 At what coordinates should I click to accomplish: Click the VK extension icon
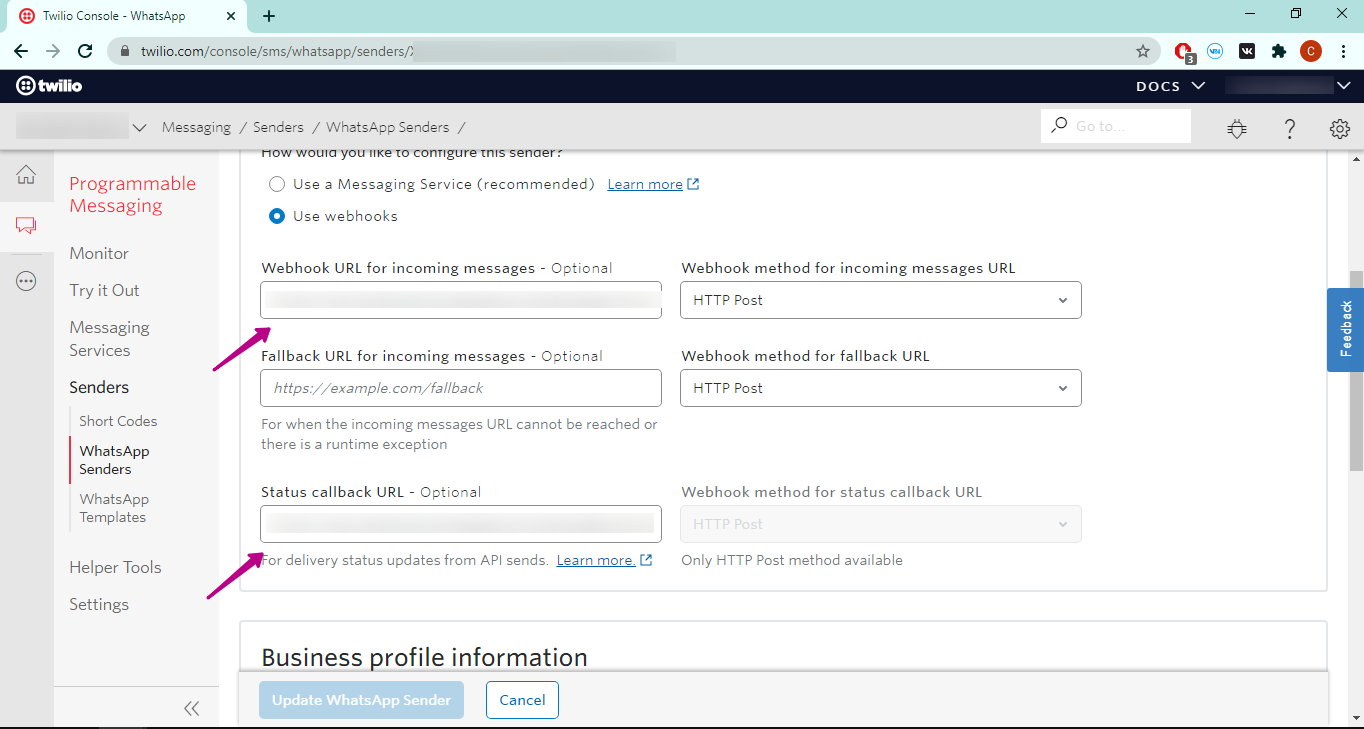[x=1247, y=51]
